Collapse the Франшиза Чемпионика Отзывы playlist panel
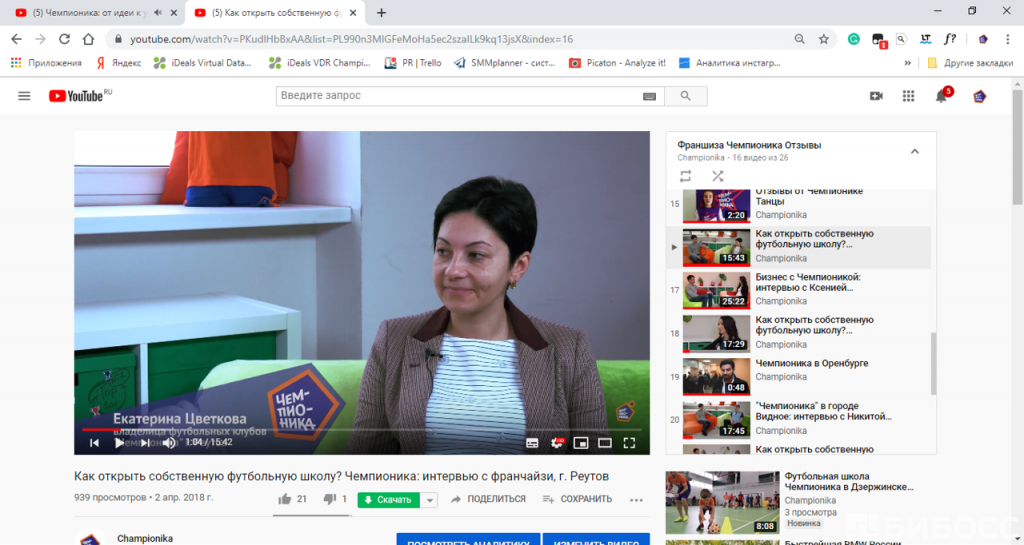This screenshot has width=1024, height=545. pos(914,151)
